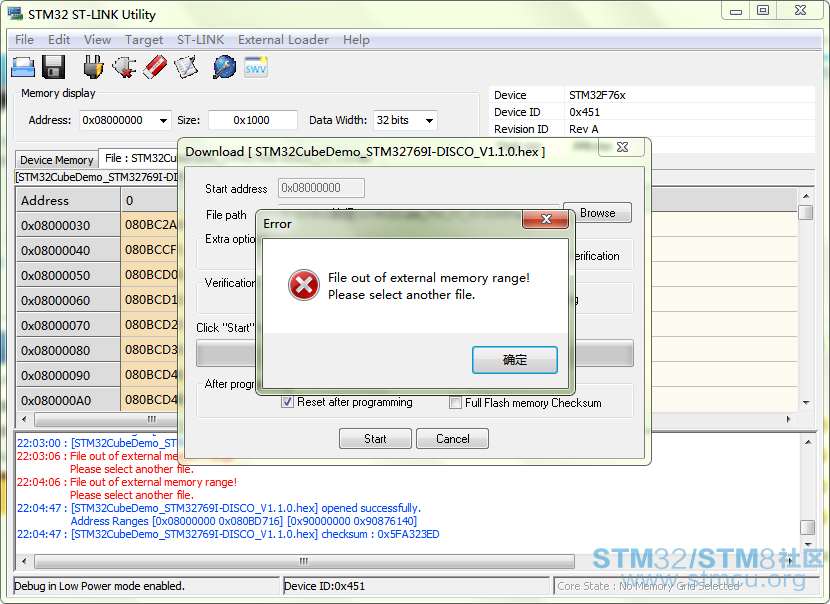Click the Start button
The width and height of the screenshot is (830, 604).
click(x=375, y=439)
